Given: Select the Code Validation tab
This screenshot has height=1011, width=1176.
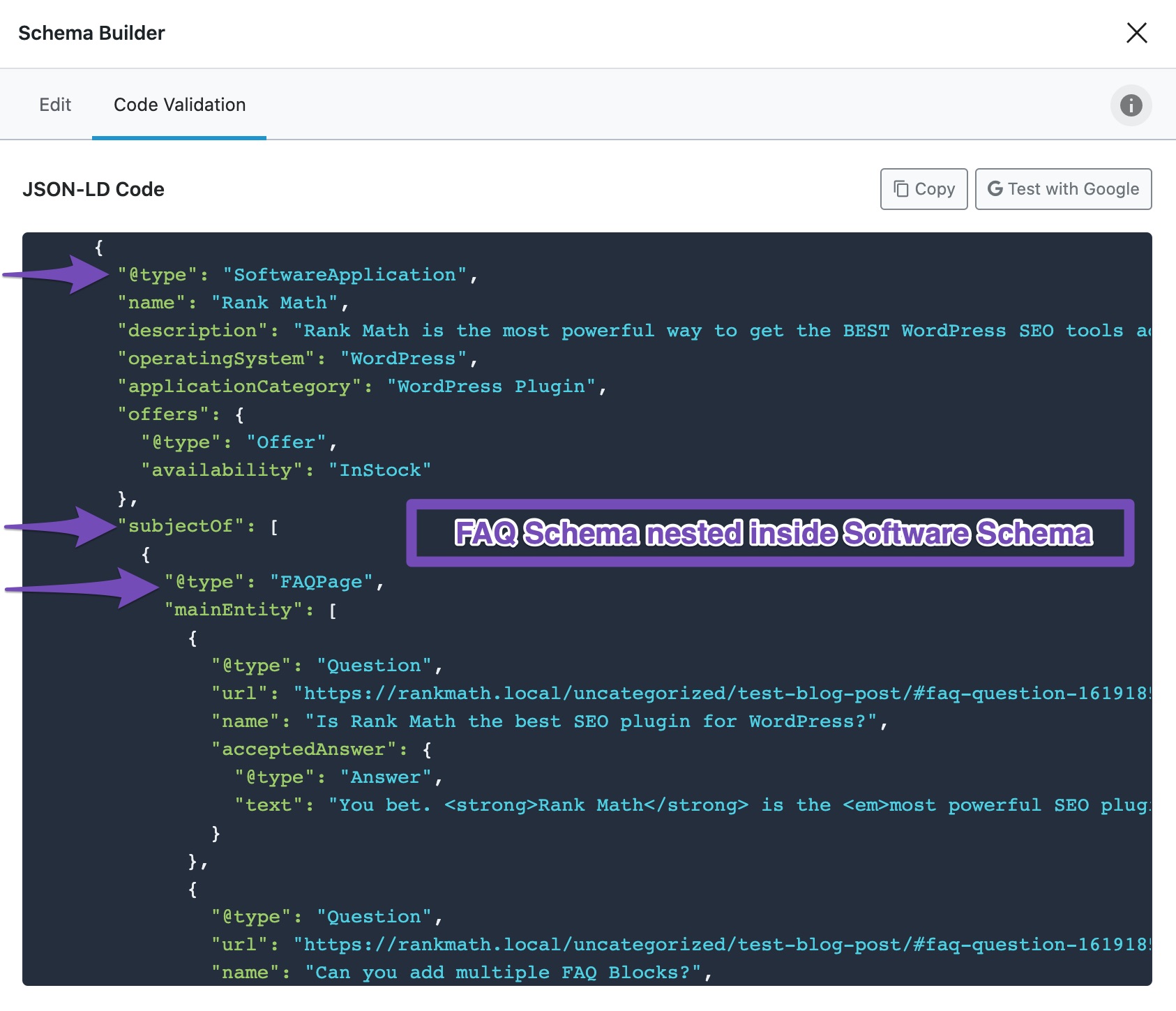Looking at the screenshot, I should point(179,105).
